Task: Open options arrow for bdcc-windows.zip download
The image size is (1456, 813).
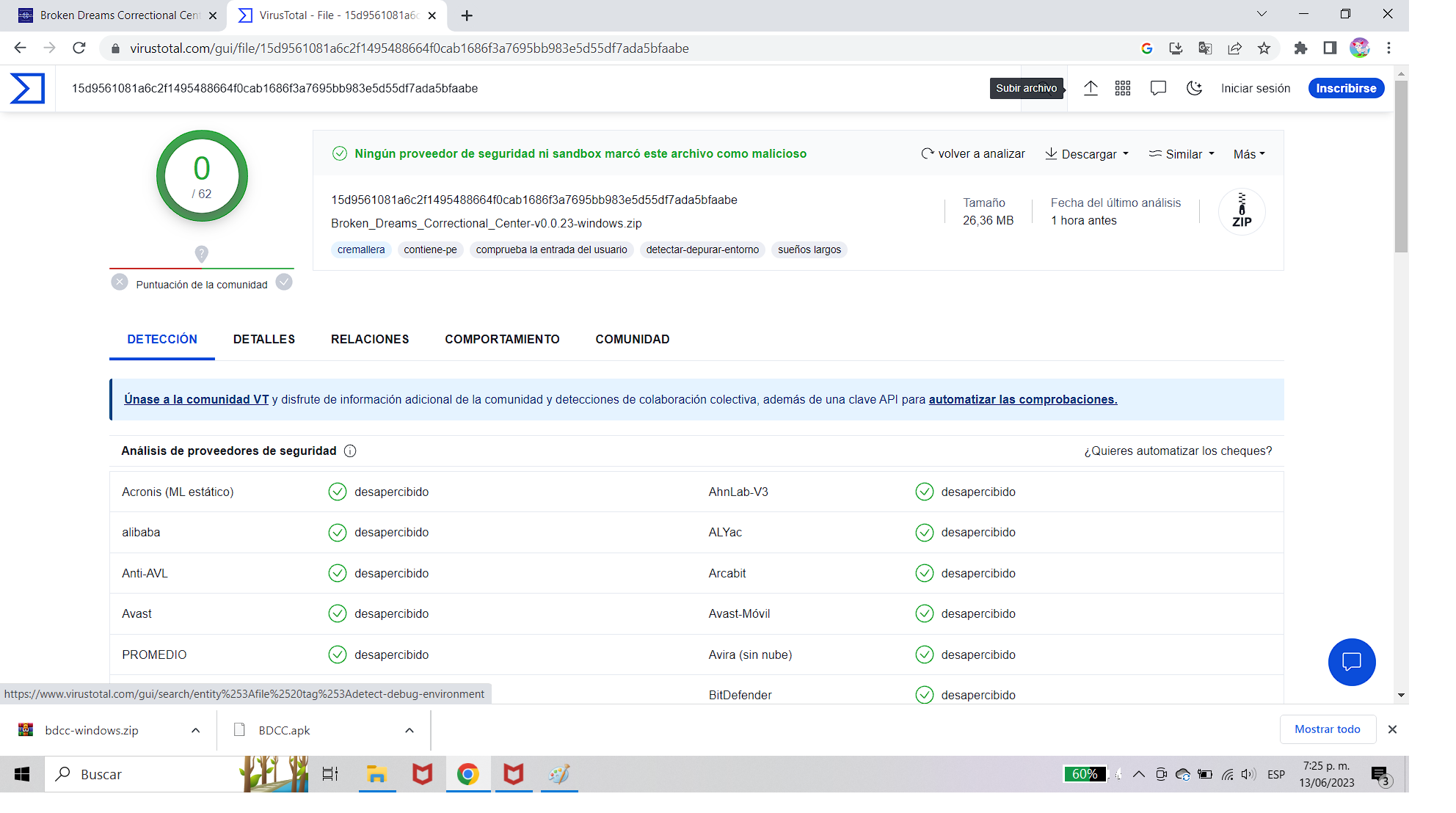Action: click(x=196, y=730)
